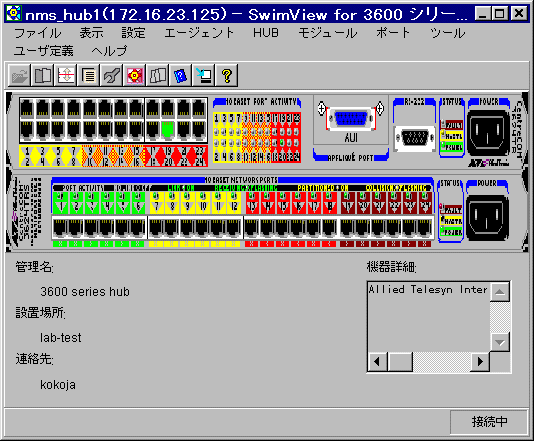Open the ツール menu
The image size is (534, 441).
(x=447, y=33)
